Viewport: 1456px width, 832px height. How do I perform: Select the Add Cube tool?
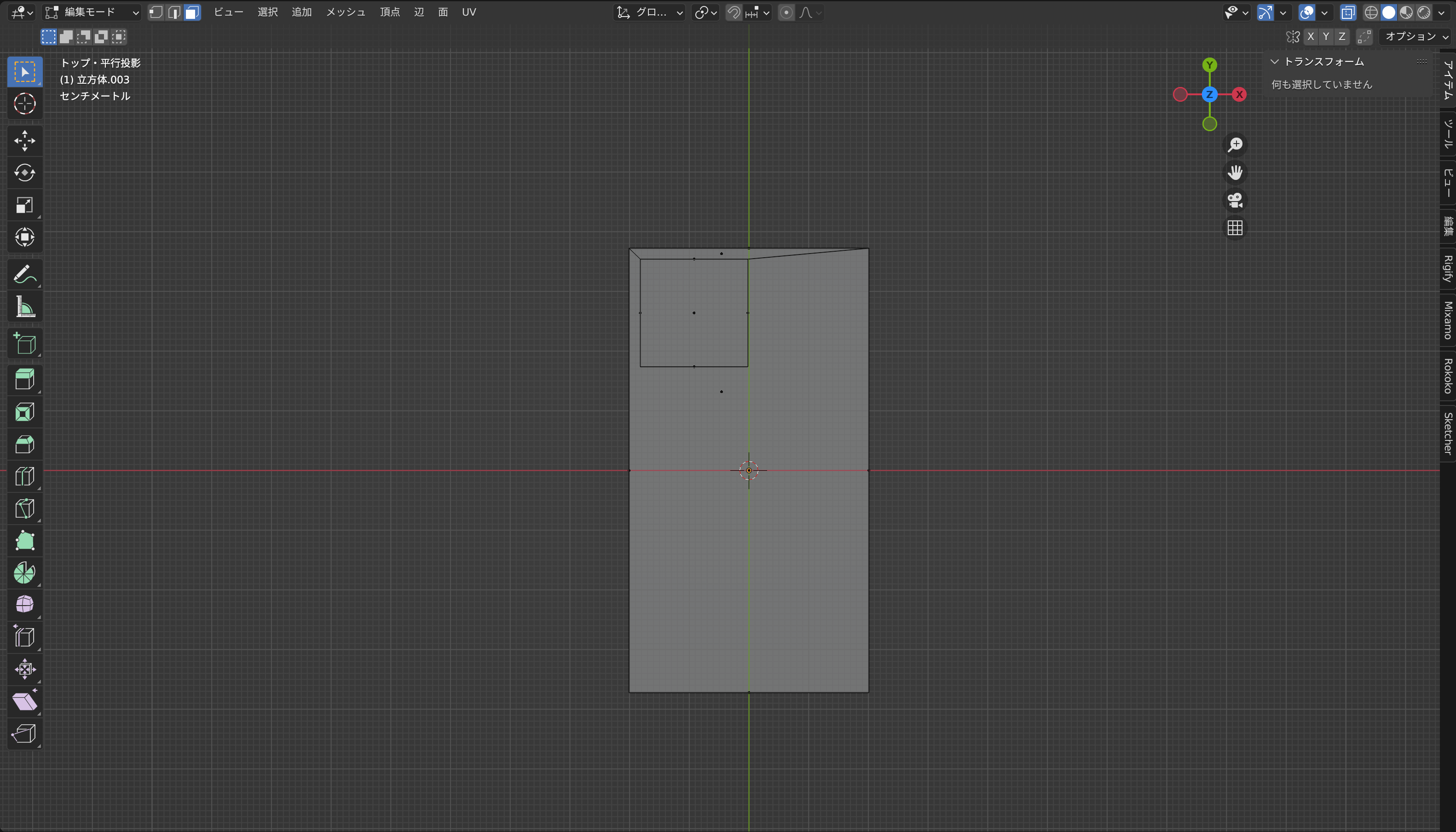pyautogui.click(x=24, y=343)
